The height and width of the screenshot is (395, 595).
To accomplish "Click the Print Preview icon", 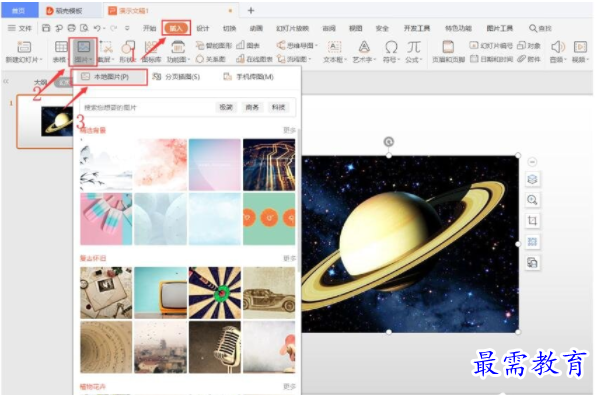I will click(x=84, y=28).
